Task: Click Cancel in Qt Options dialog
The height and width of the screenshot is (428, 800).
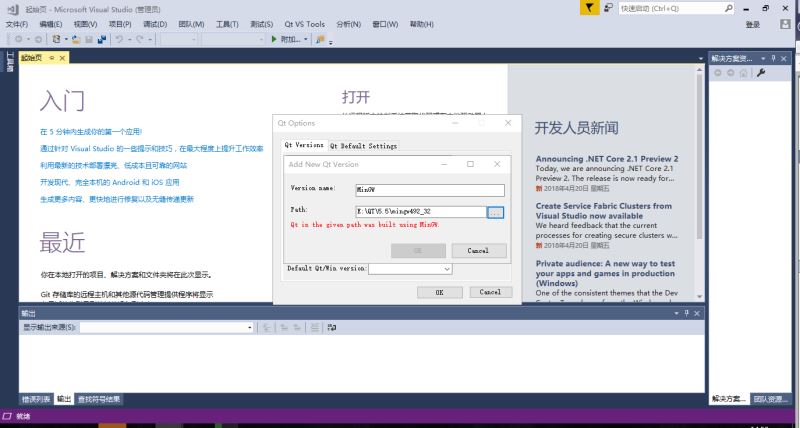Action: [490, 292]
